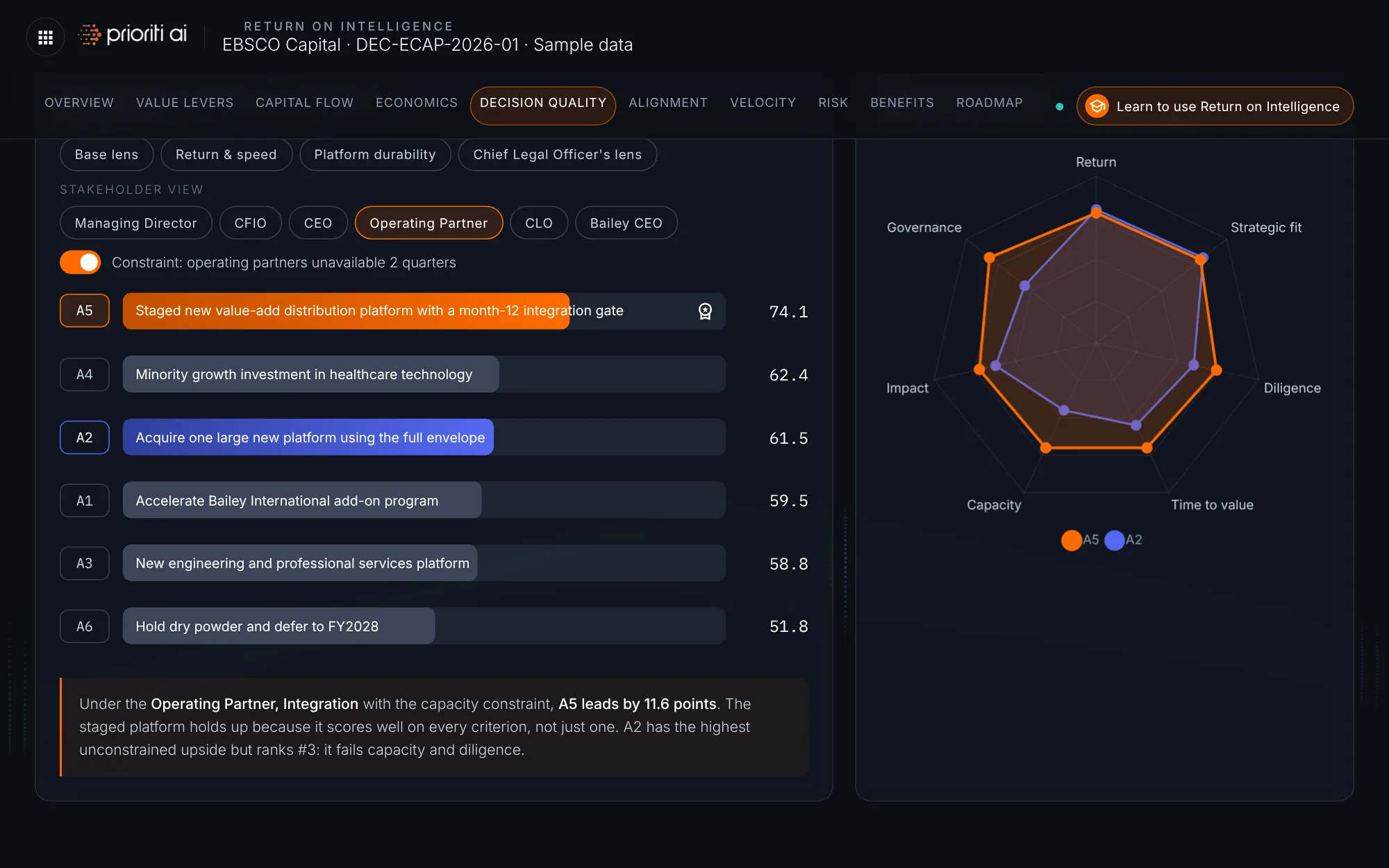Viewport: 1389px width, 868px height.
Task: Go to the Roadmap tab
Action: click(989, 103)
